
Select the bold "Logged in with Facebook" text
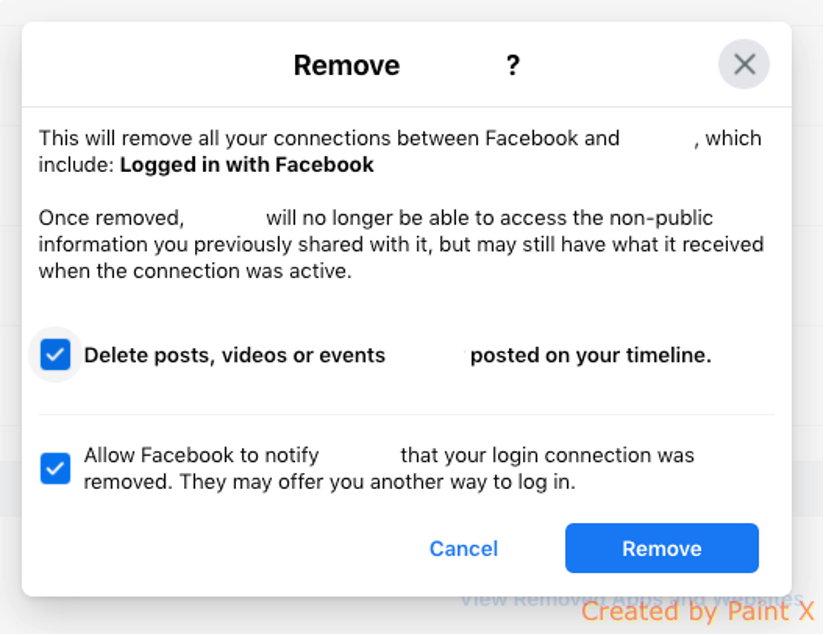[x=246, y=165]
